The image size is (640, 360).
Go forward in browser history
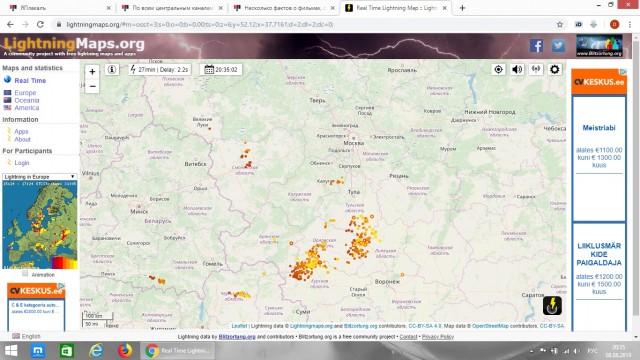[x=25, y=24]
